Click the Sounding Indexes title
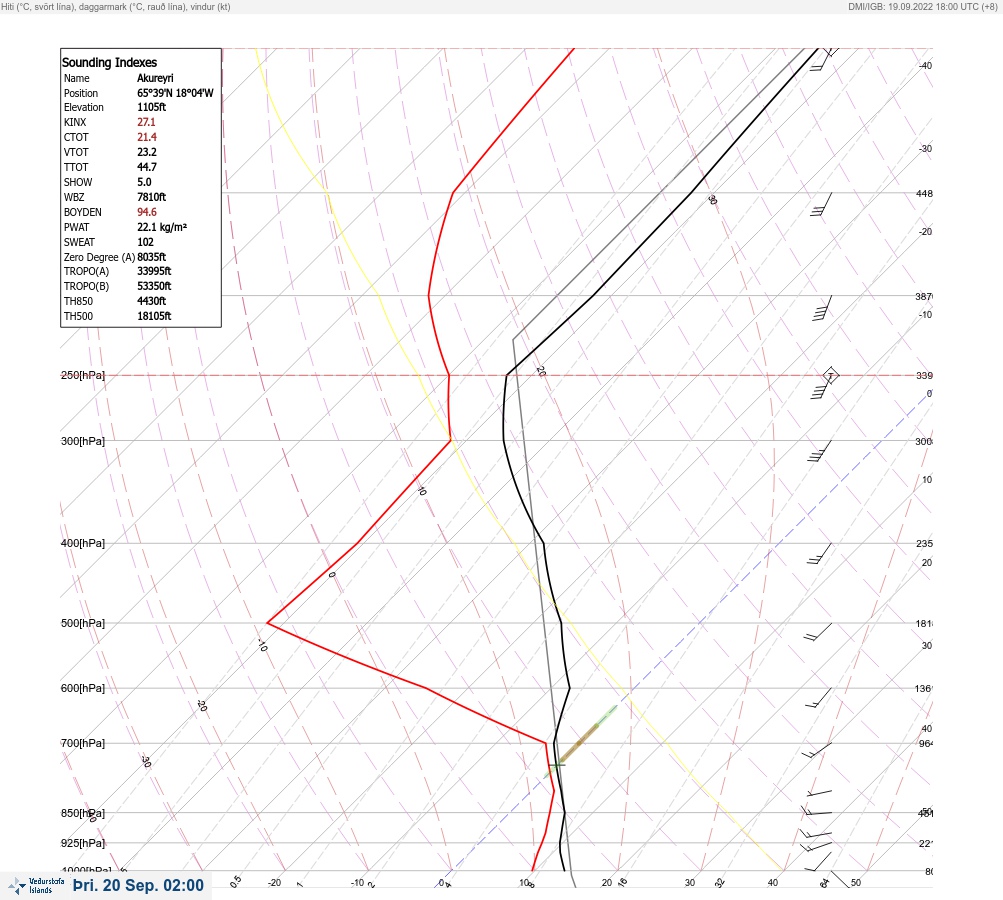 pyautogui.click(x=109, y=62)
